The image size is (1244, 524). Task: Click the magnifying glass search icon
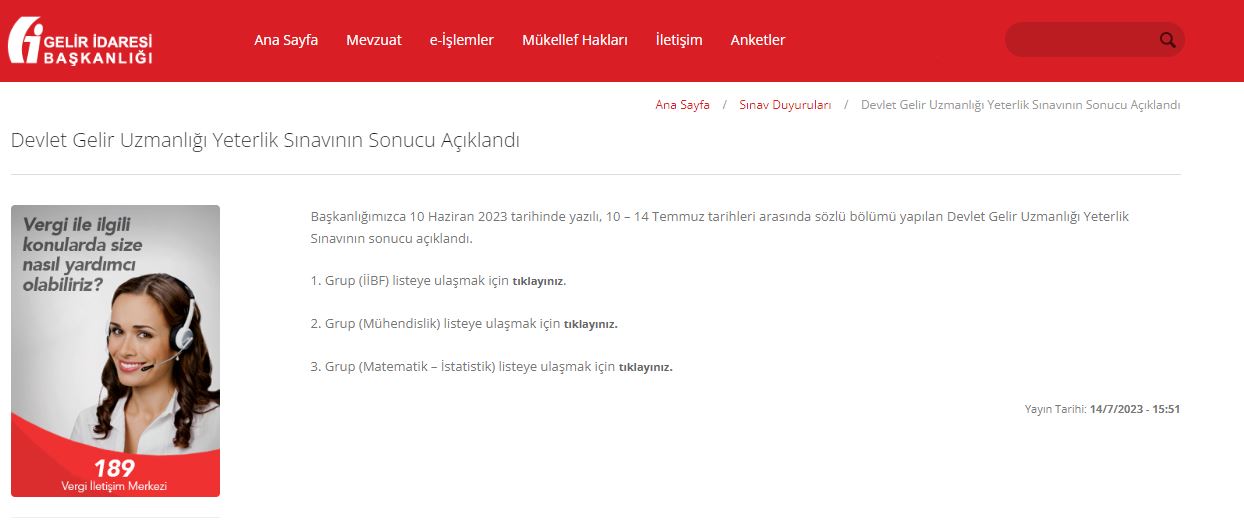pos(1167,40)
